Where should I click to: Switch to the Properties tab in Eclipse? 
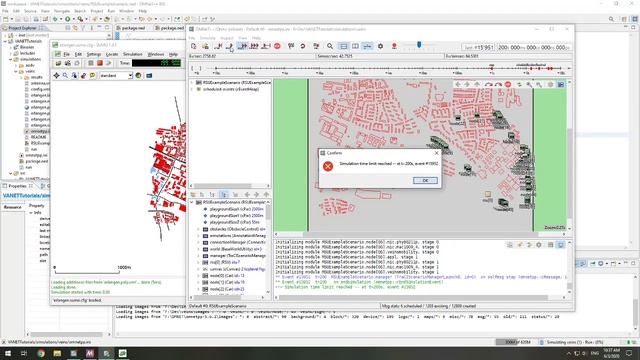pyautogui.click(x=18, y=186)
